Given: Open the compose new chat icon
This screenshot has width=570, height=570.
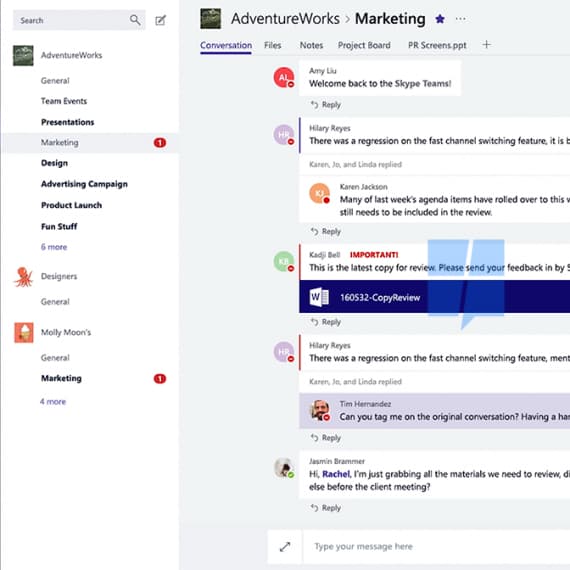Looking at the screenshot, I should [160, 20].
